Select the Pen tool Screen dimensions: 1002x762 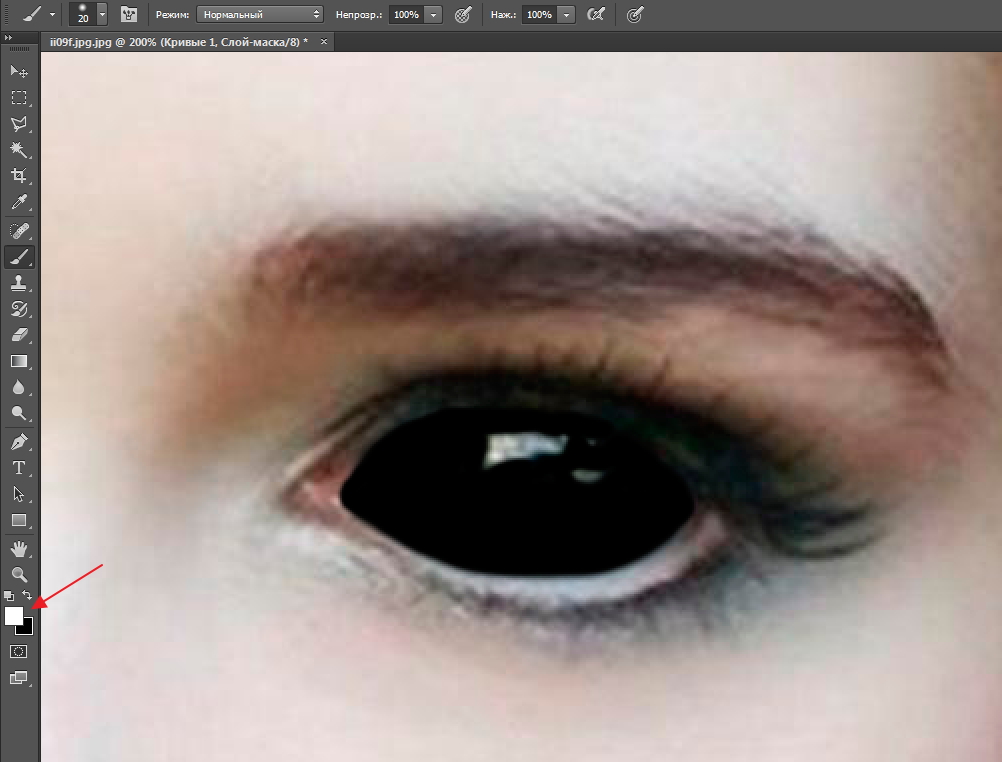[19, 442]
